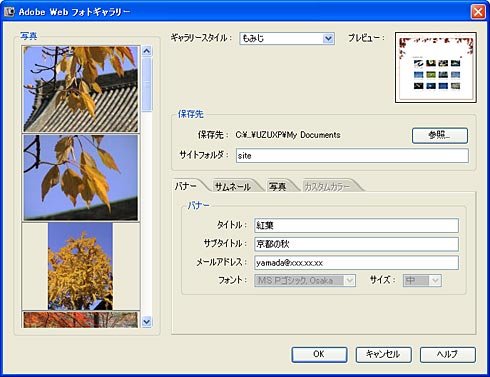Open the フォント dropdown

305,280
